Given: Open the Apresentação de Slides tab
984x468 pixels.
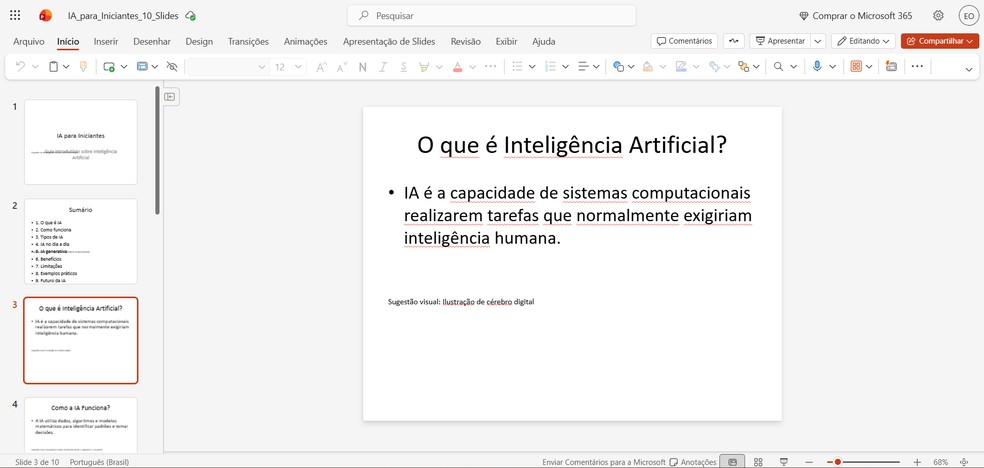Looking at the screenshot, I should pyautogui.click(x=389, y=41).
